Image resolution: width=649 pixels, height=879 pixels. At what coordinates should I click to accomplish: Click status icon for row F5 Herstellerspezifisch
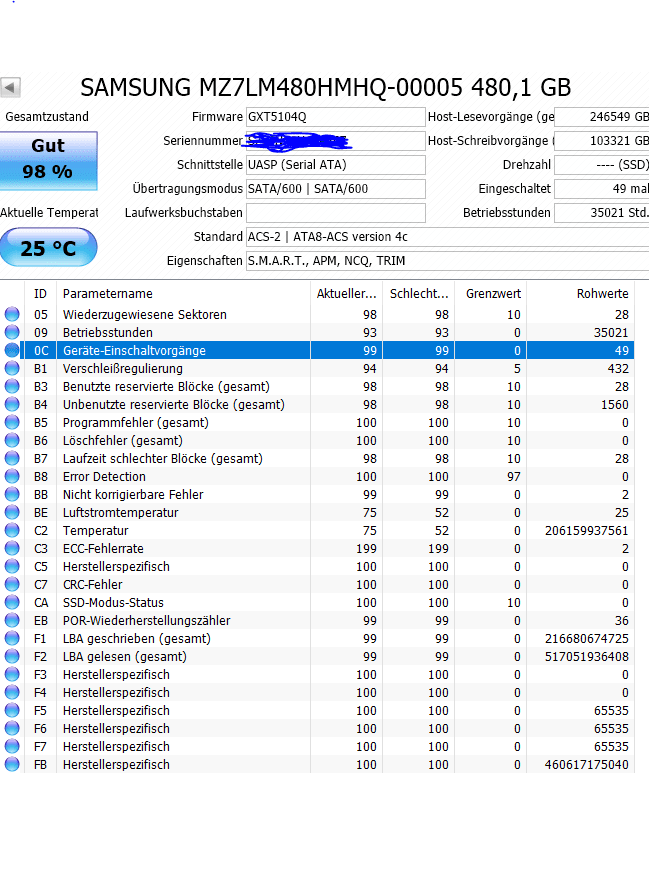click(x=12, y=710)
